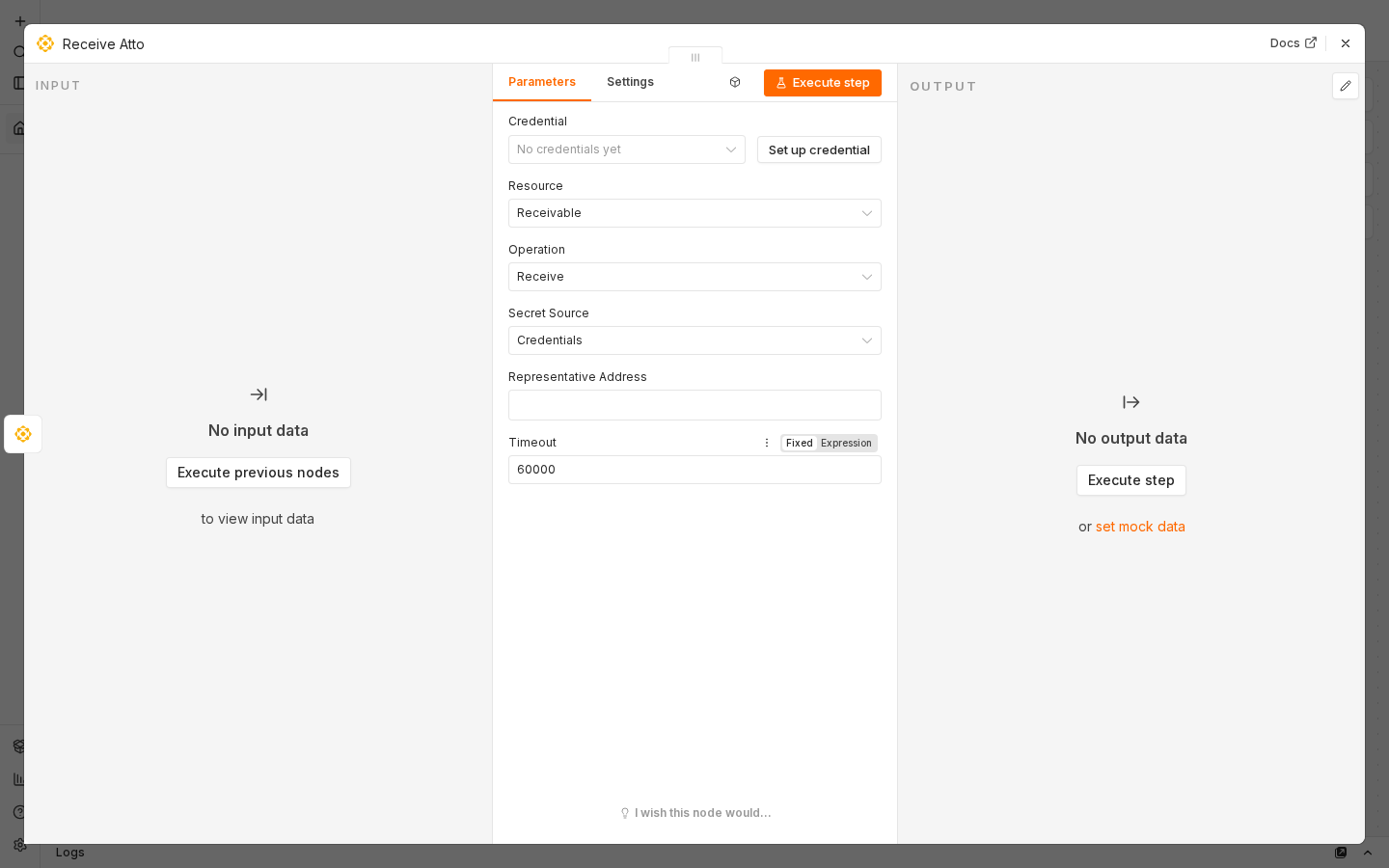
Task: Open the Credential dropdown
Action: [x=627, y=149]
